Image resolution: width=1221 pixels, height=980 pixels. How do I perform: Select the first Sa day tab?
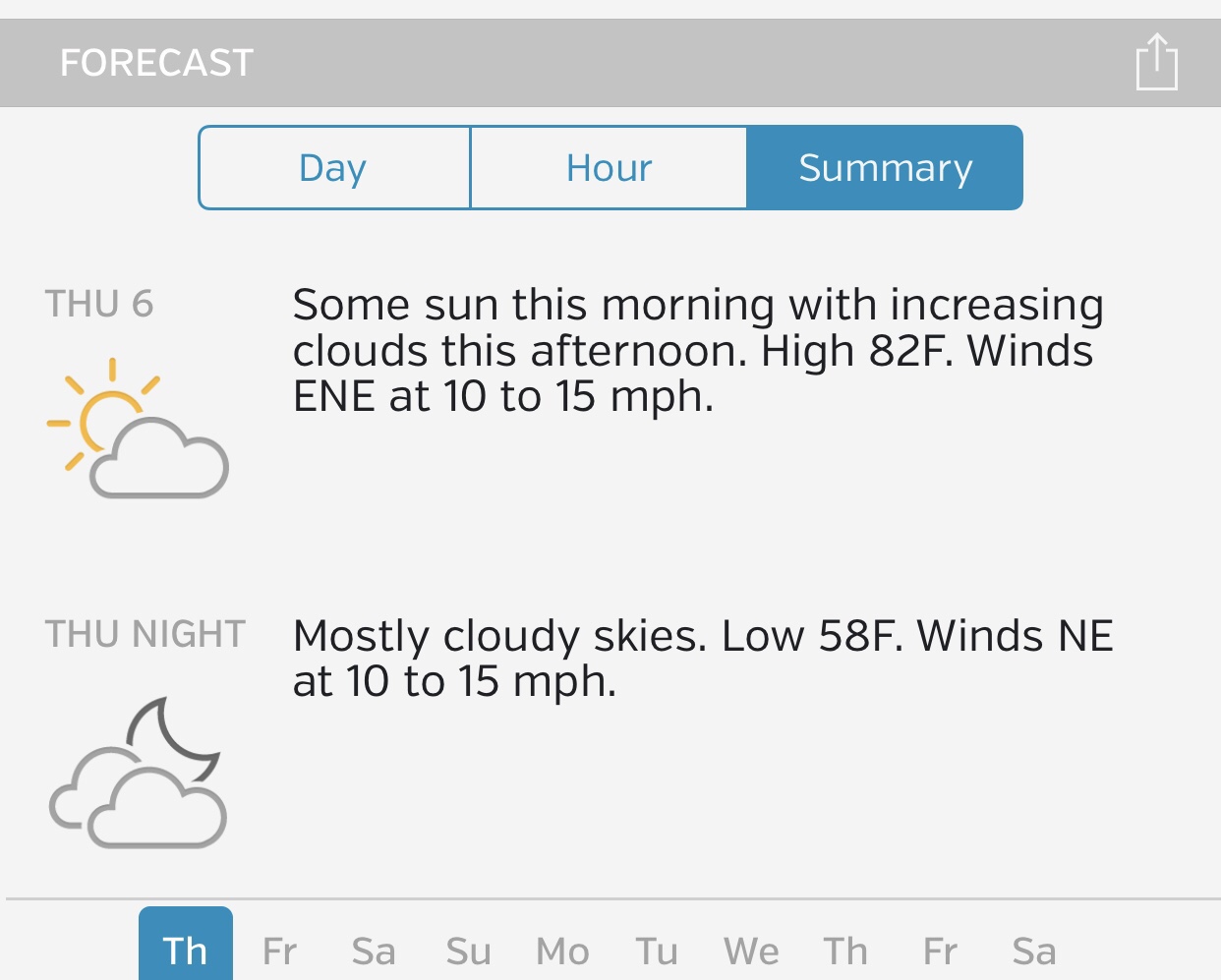pos(374,951)
